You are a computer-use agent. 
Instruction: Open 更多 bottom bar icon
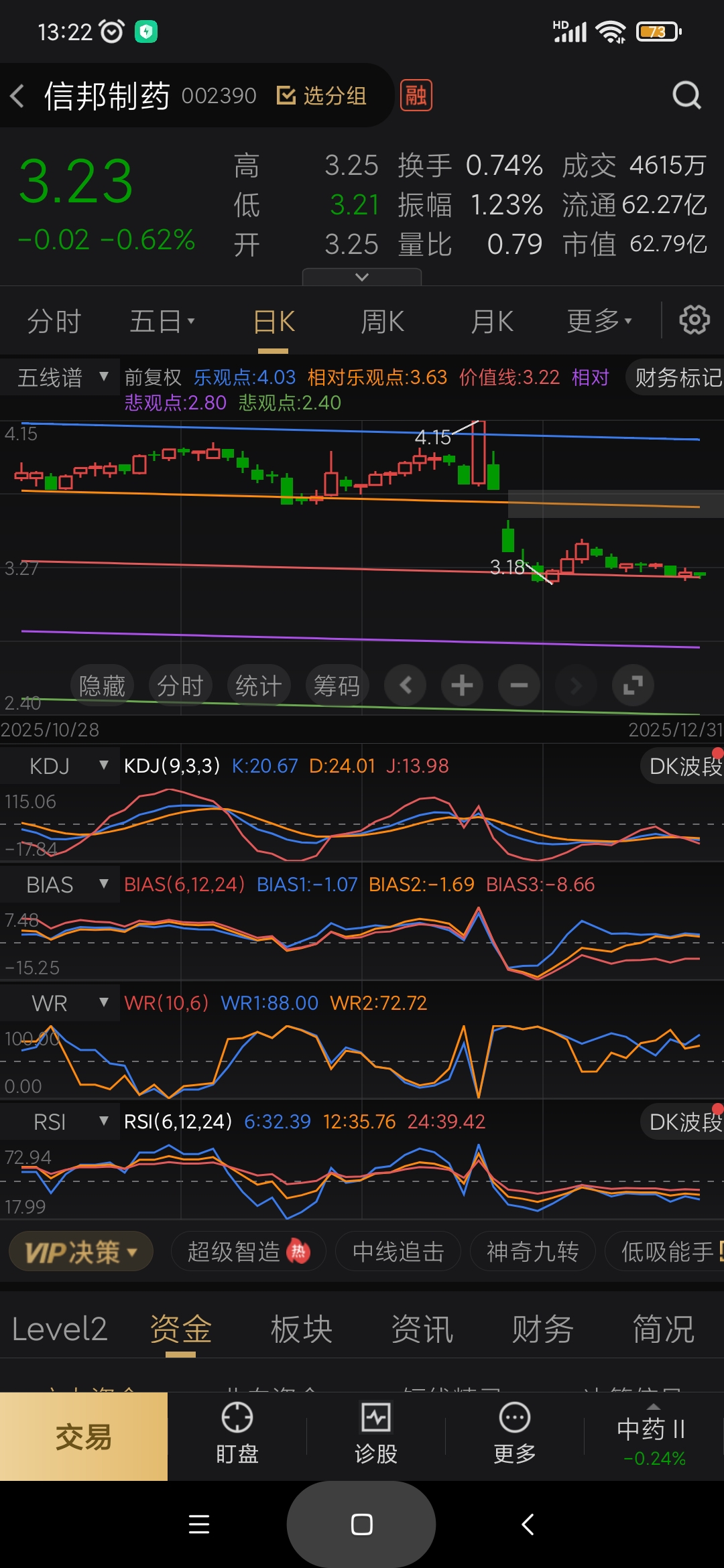tap(515, 1434)
